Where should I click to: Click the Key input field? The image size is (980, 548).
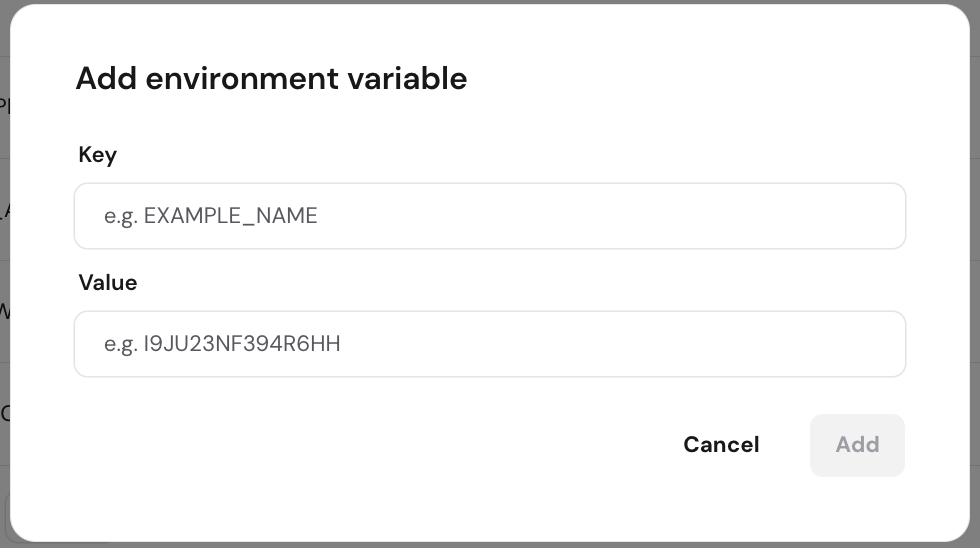tap(489, 216)
